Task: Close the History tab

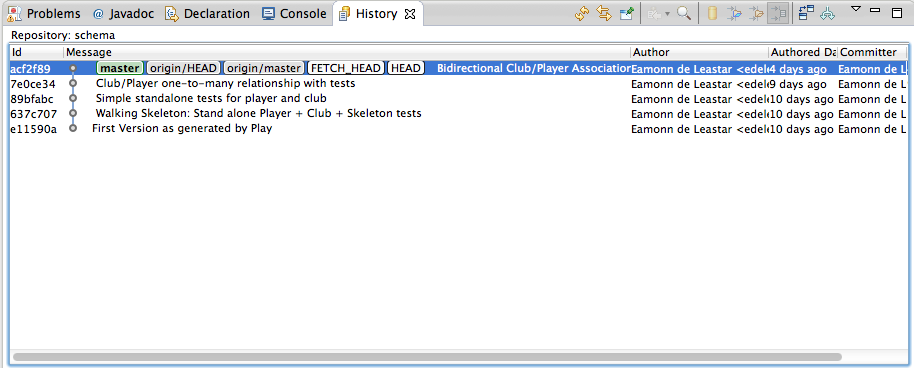Action: point(410,13)
